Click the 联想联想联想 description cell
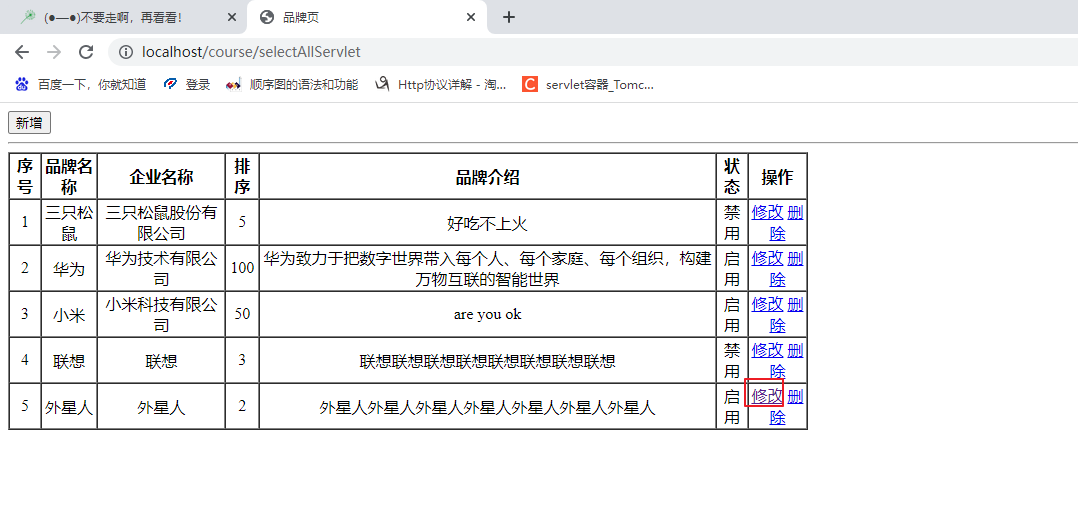 (x=487, y=360)
